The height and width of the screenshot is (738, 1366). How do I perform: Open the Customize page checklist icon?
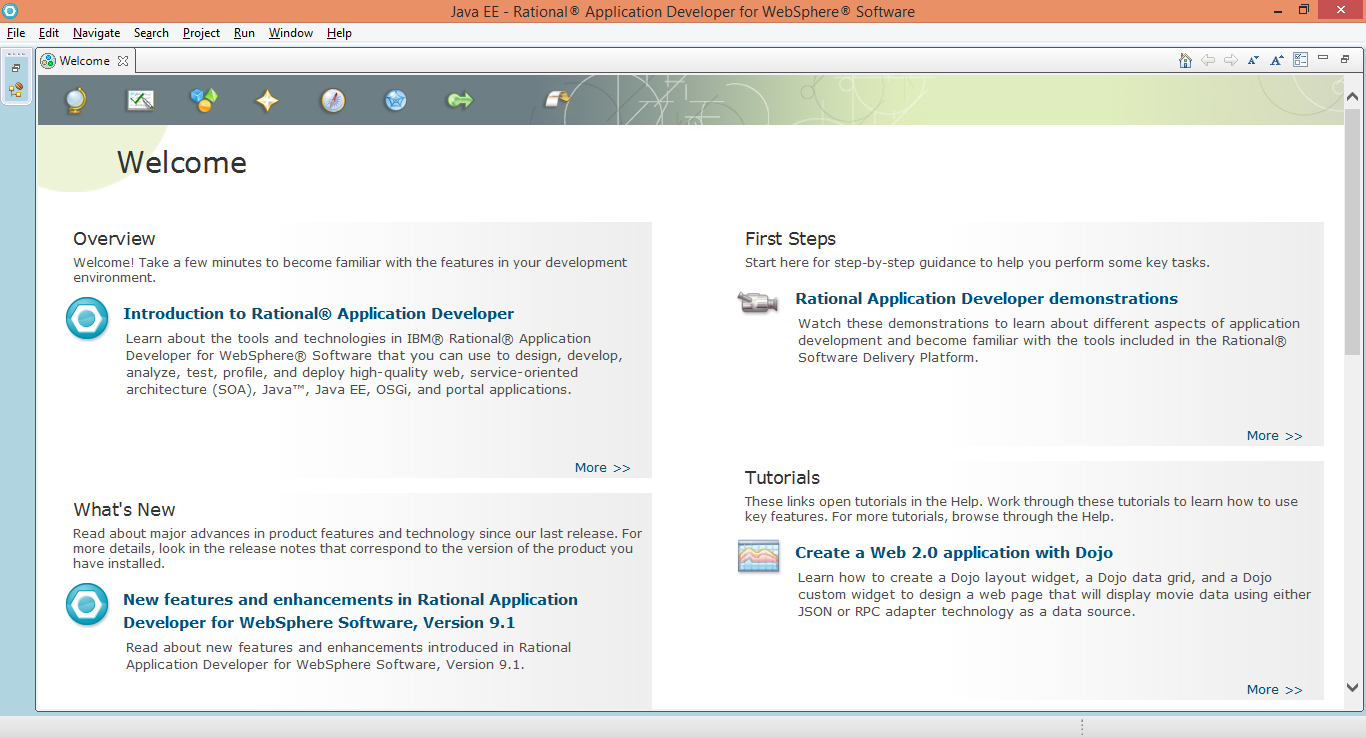tap(1300, 60)
